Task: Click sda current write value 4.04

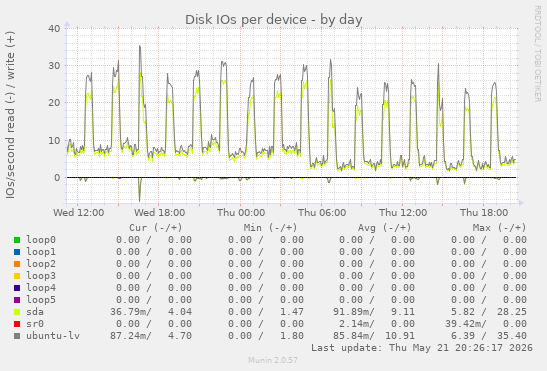Action: (180, 312)
